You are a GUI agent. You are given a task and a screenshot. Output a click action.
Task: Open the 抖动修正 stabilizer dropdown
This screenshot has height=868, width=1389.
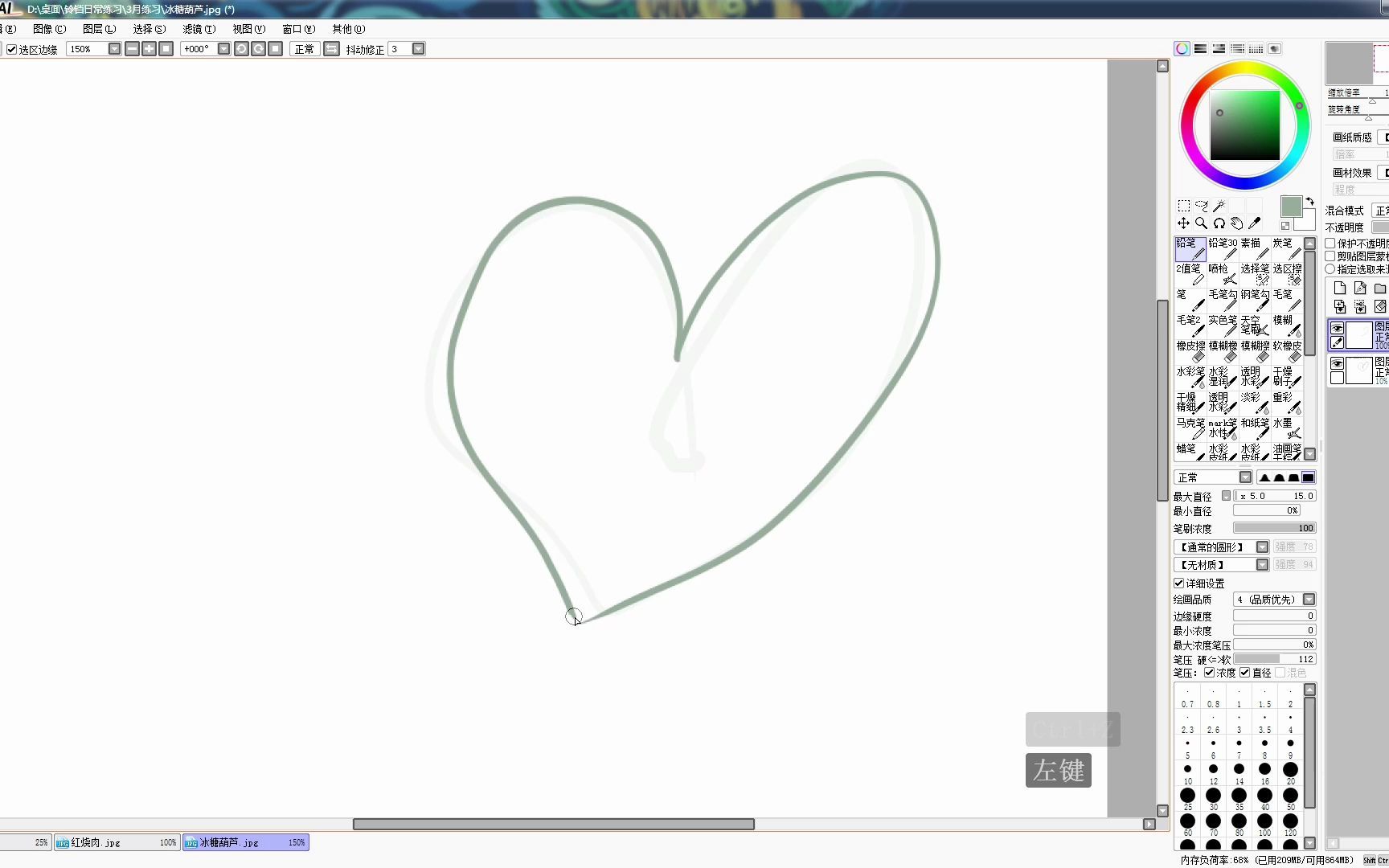click(x=418, y=49)
